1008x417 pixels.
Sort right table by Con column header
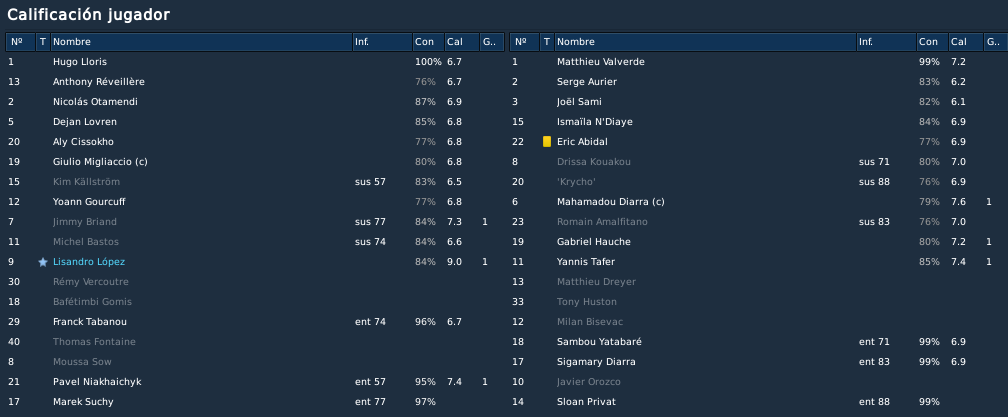click(932, 42)
